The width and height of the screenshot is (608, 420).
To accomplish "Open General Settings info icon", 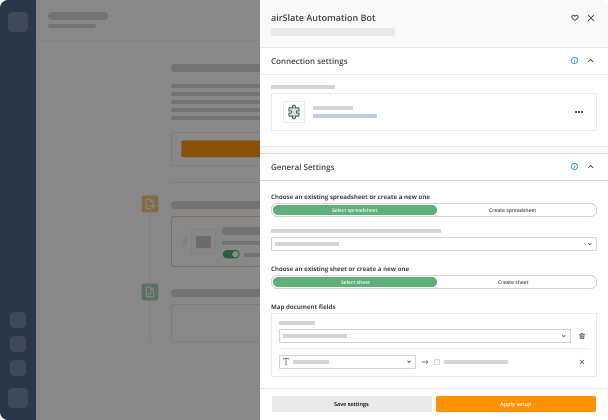I will click(x=574, y=166).
